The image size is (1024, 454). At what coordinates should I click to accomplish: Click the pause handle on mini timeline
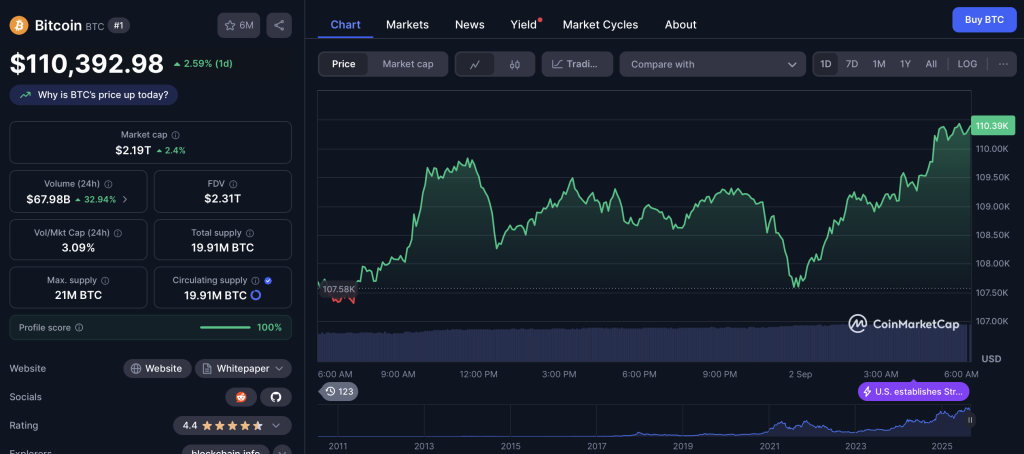point(970,420)
